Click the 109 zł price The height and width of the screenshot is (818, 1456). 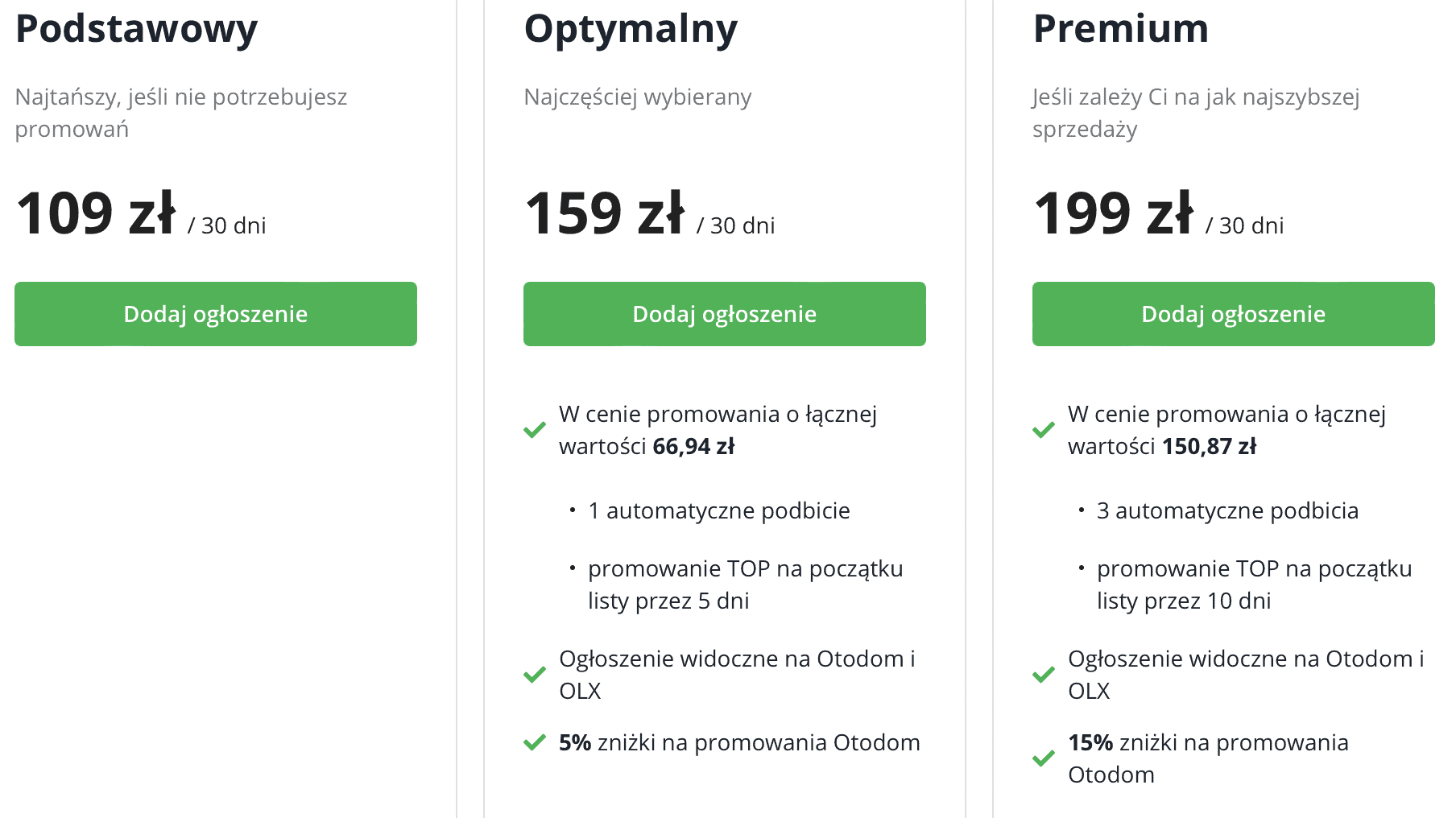96,214
